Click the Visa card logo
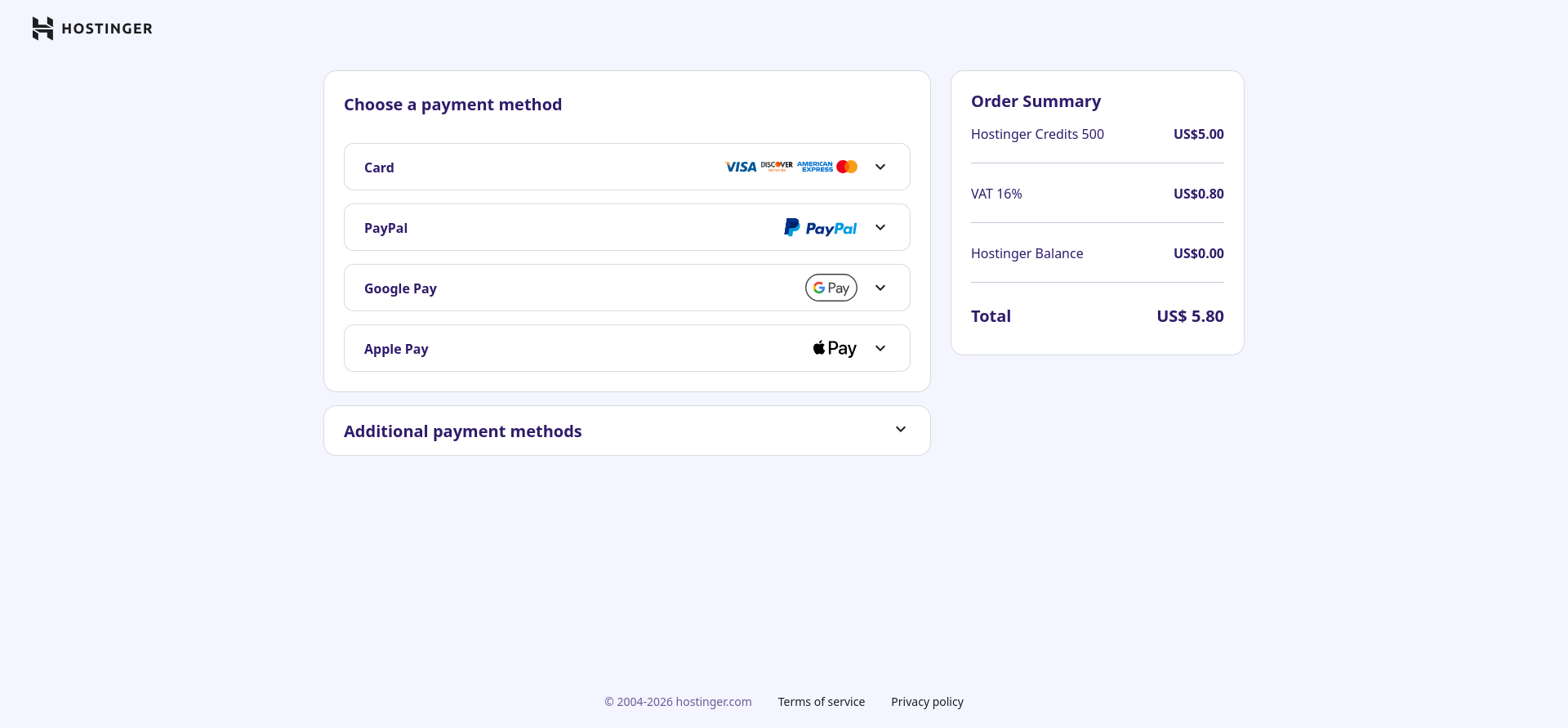Screen dimensions: 1568x728 [741, 167]
